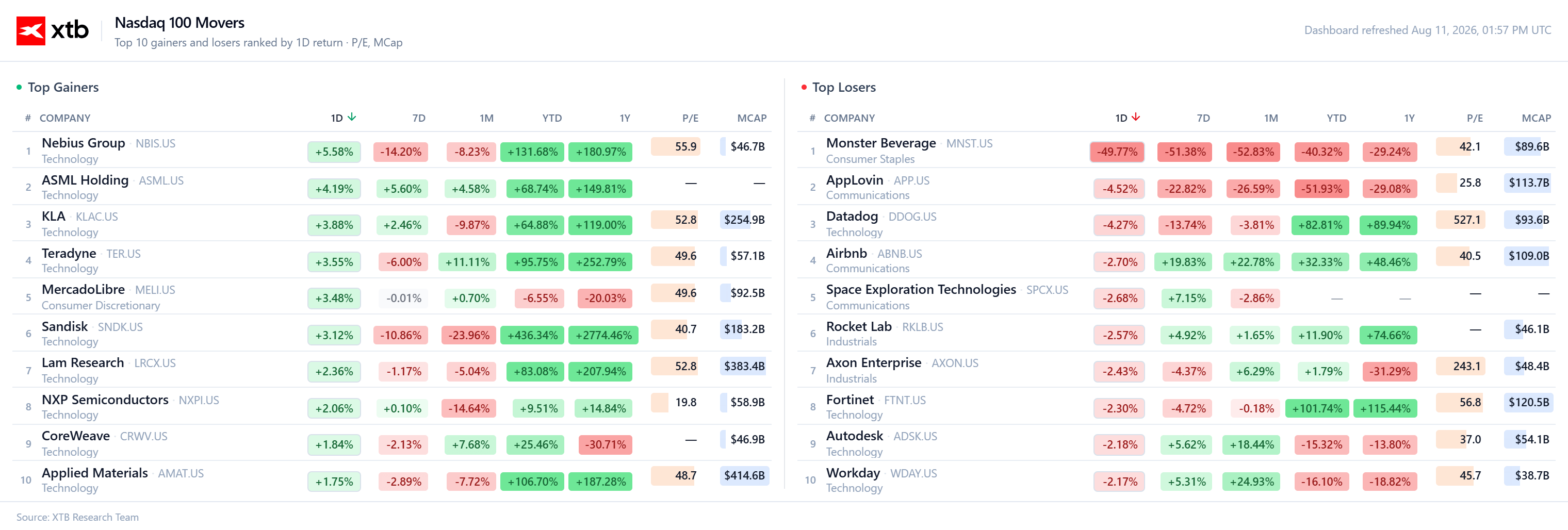The height and width of the screenshot is (530, 1568).
Task: Click the red 1D sort arrow in Top Losers
Action: (x=1136, y=117)
